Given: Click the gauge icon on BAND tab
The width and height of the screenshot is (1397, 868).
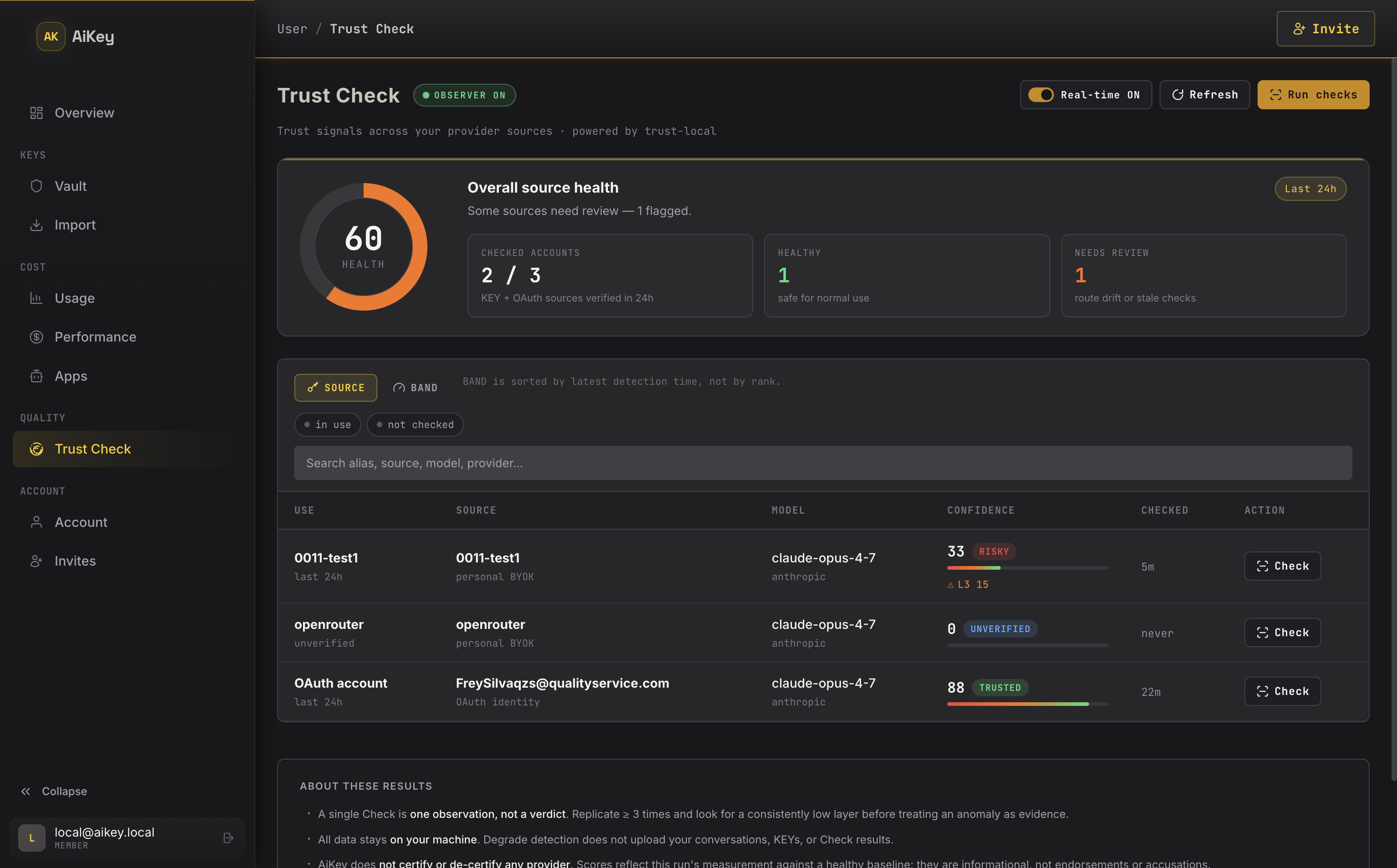Looking at the screenshot, I should pyautogui.click(x=399, y=388).
